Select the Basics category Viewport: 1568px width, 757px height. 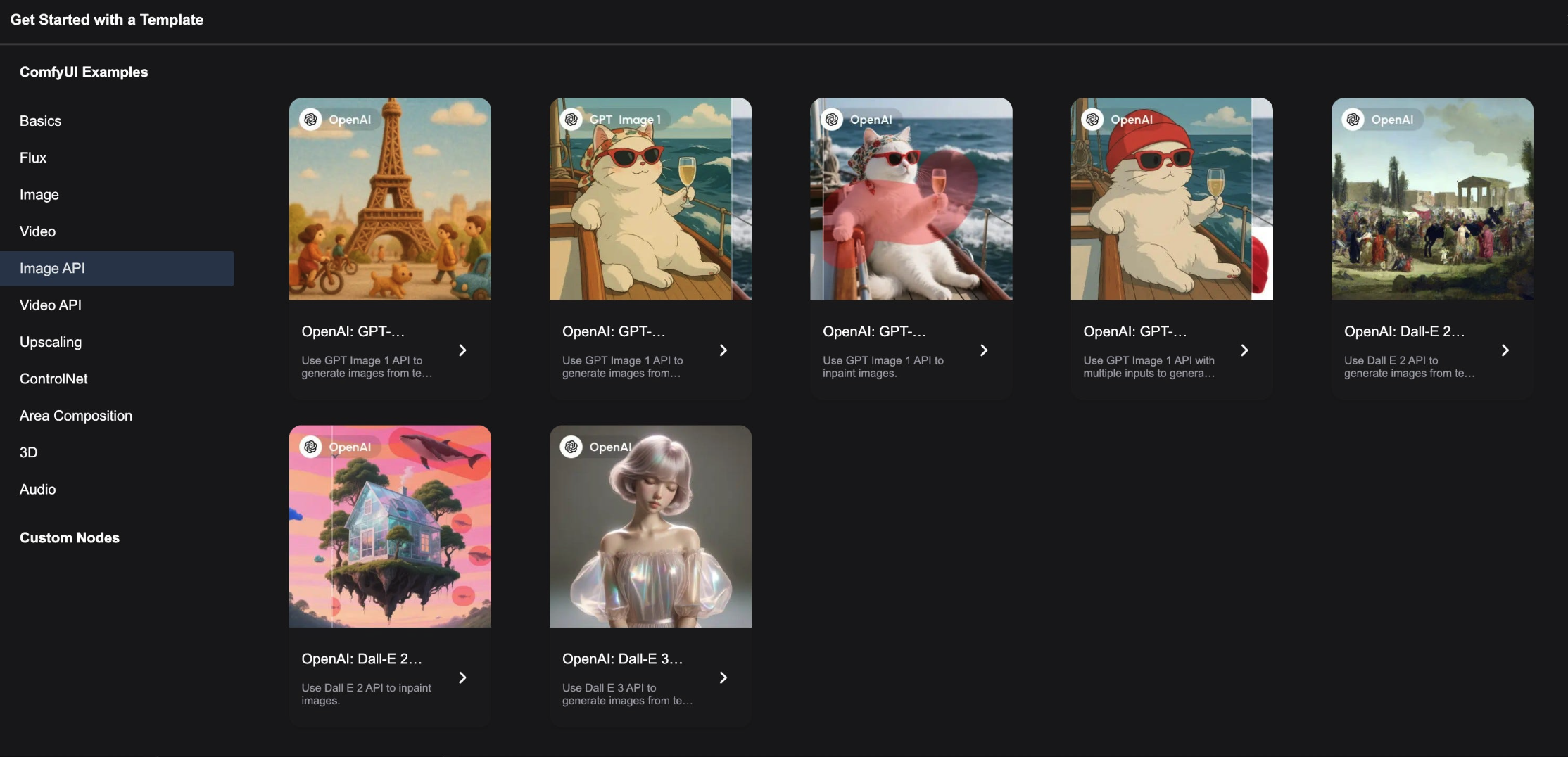(117, 121)
